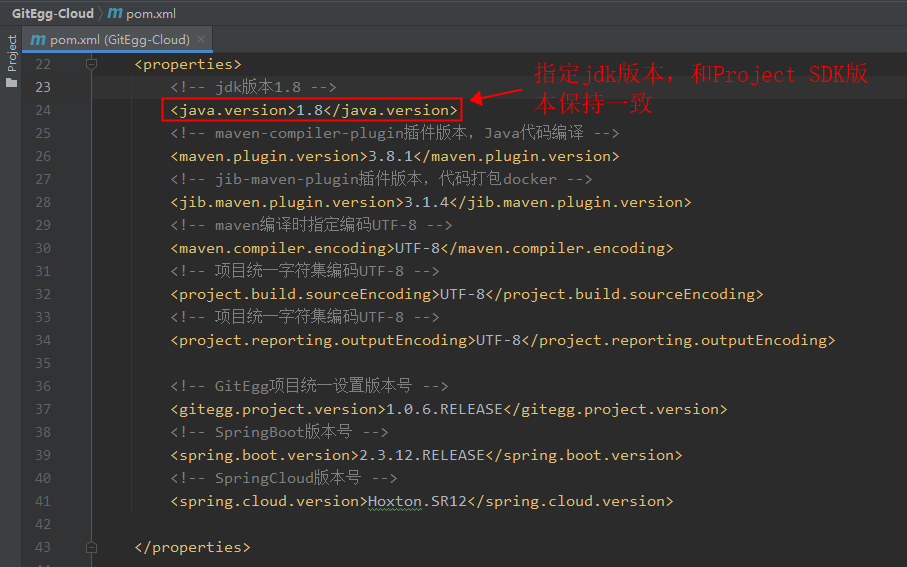Screen dimensions: 907x567
Task: Click pom.xml in the breadcrumb bar
Action: tap(151, 13)
